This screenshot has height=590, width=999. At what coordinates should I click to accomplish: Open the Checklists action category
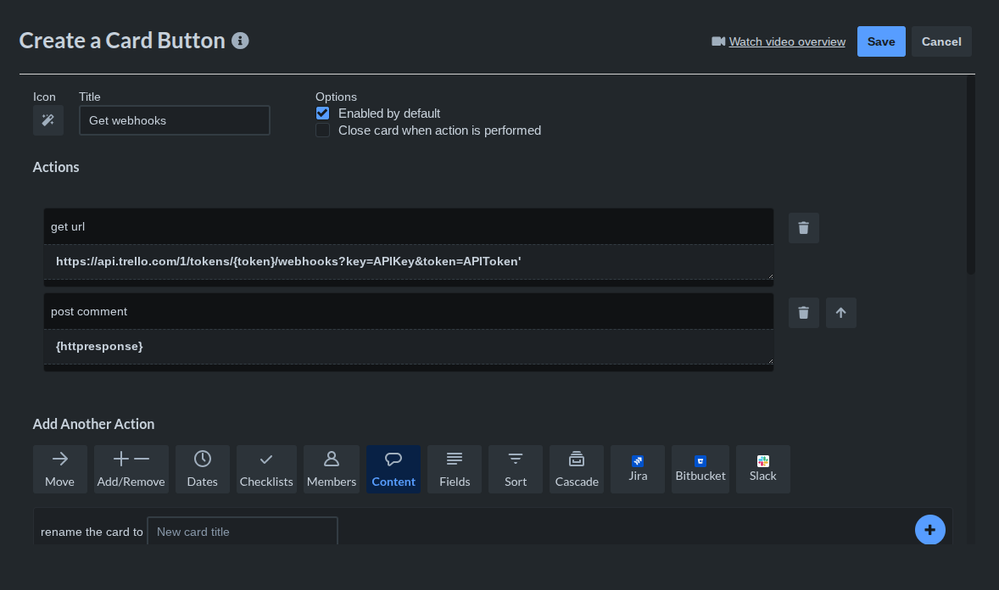click(266, 469)
